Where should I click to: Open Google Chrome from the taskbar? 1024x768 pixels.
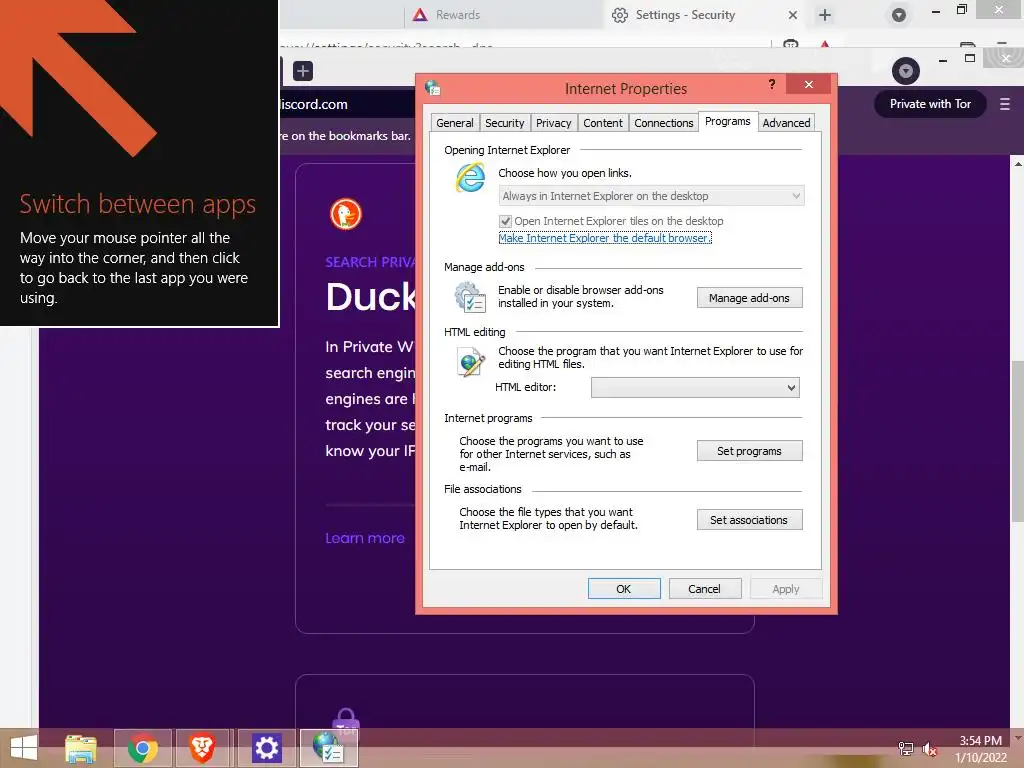[143, 748]
